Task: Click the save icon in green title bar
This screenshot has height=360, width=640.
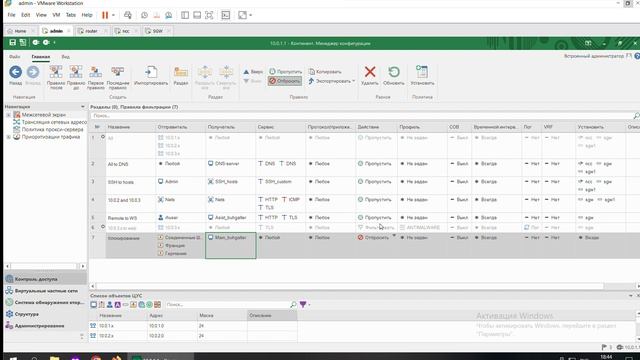Action: pyautogui.click(x=13, y=42)
